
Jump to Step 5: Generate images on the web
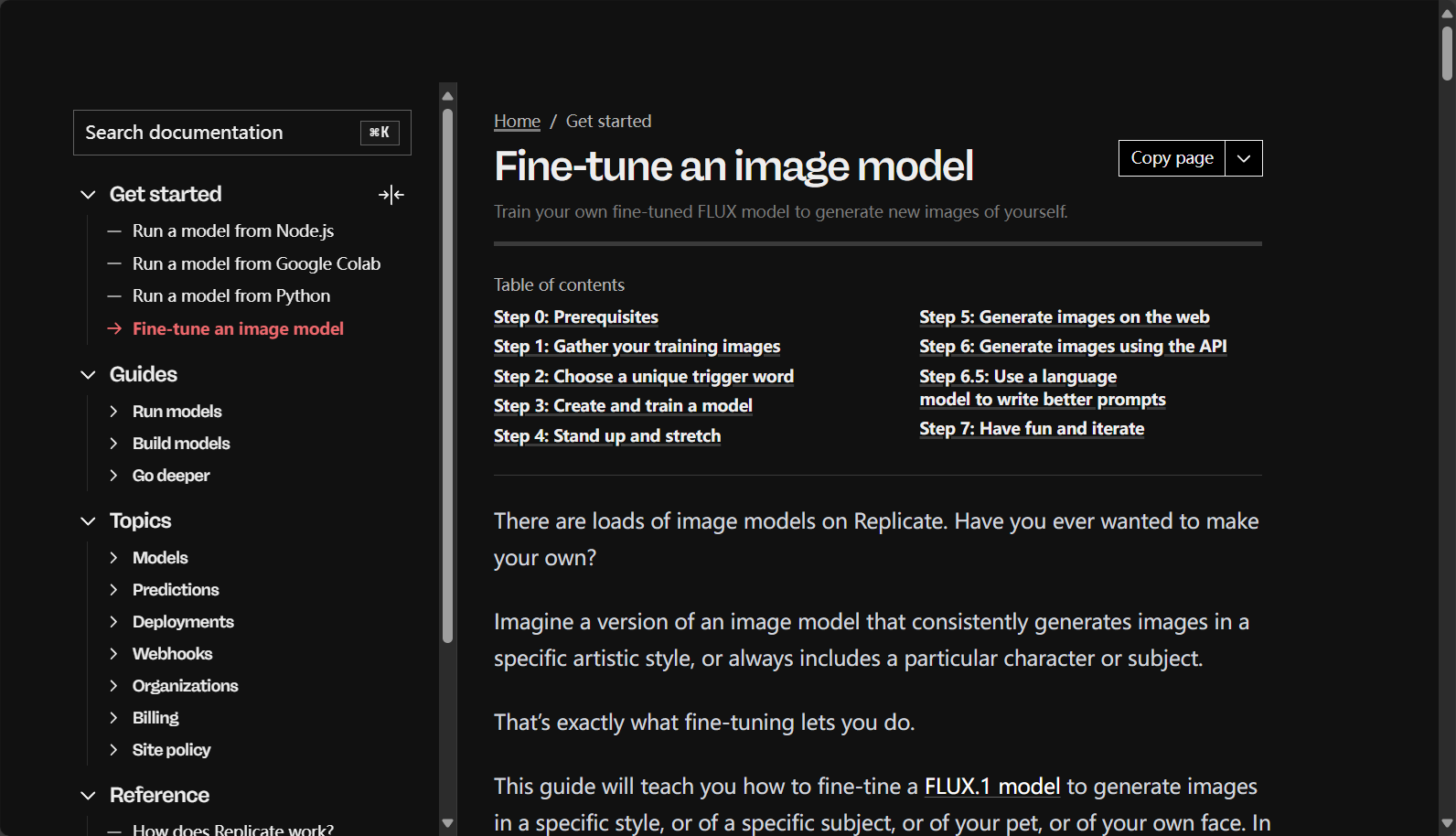pyautogui.click(x=1065, y=317)
